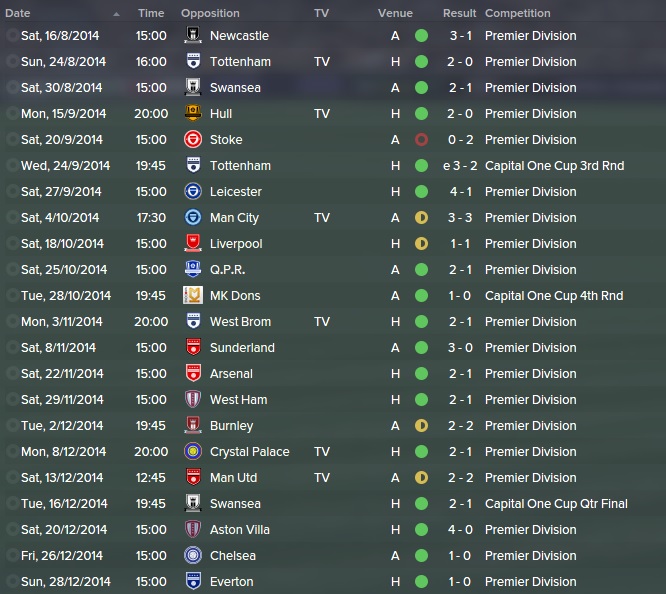The height and width of the screenshot is (594, 666).
Task: Click the Venue column header
Action: click(395, 13)
